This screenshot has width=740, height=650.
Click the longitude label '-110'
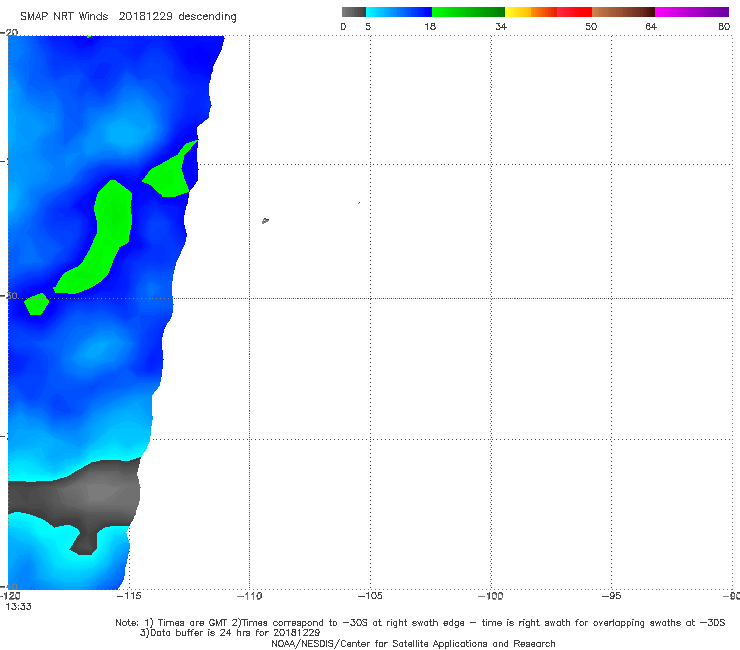249,596
